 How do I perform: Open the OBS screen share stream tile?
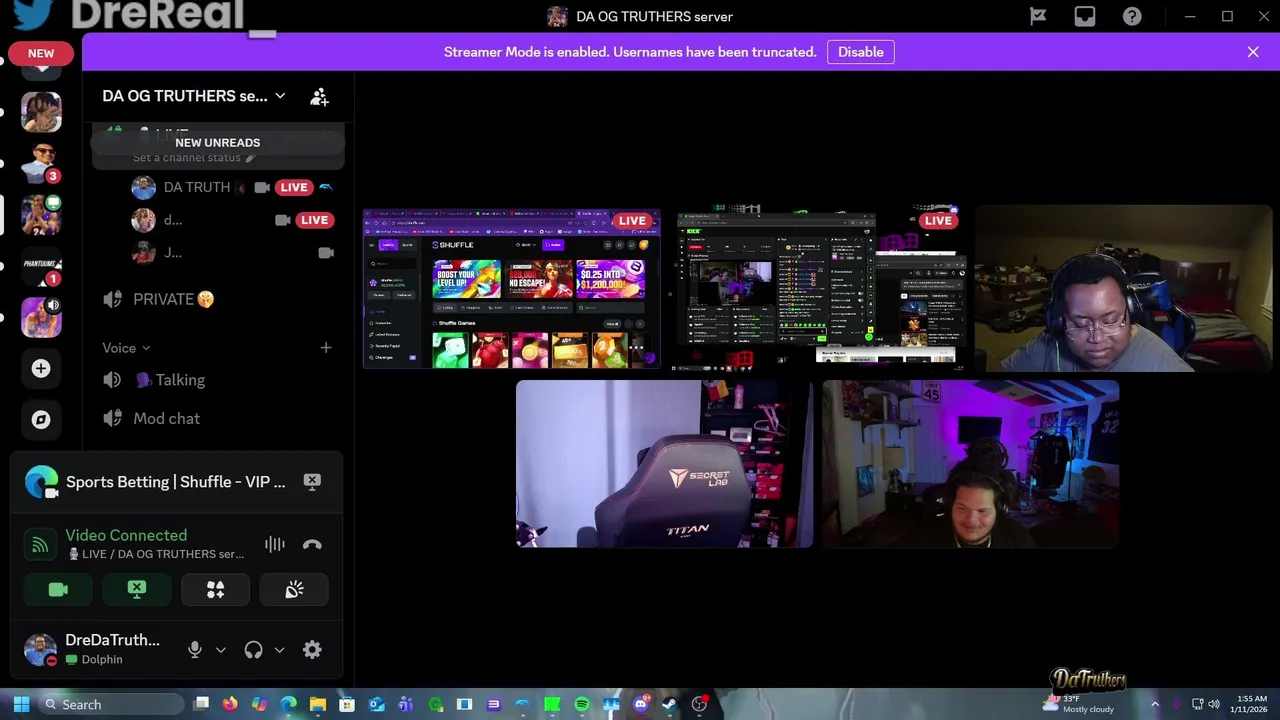tap(818, 289)
